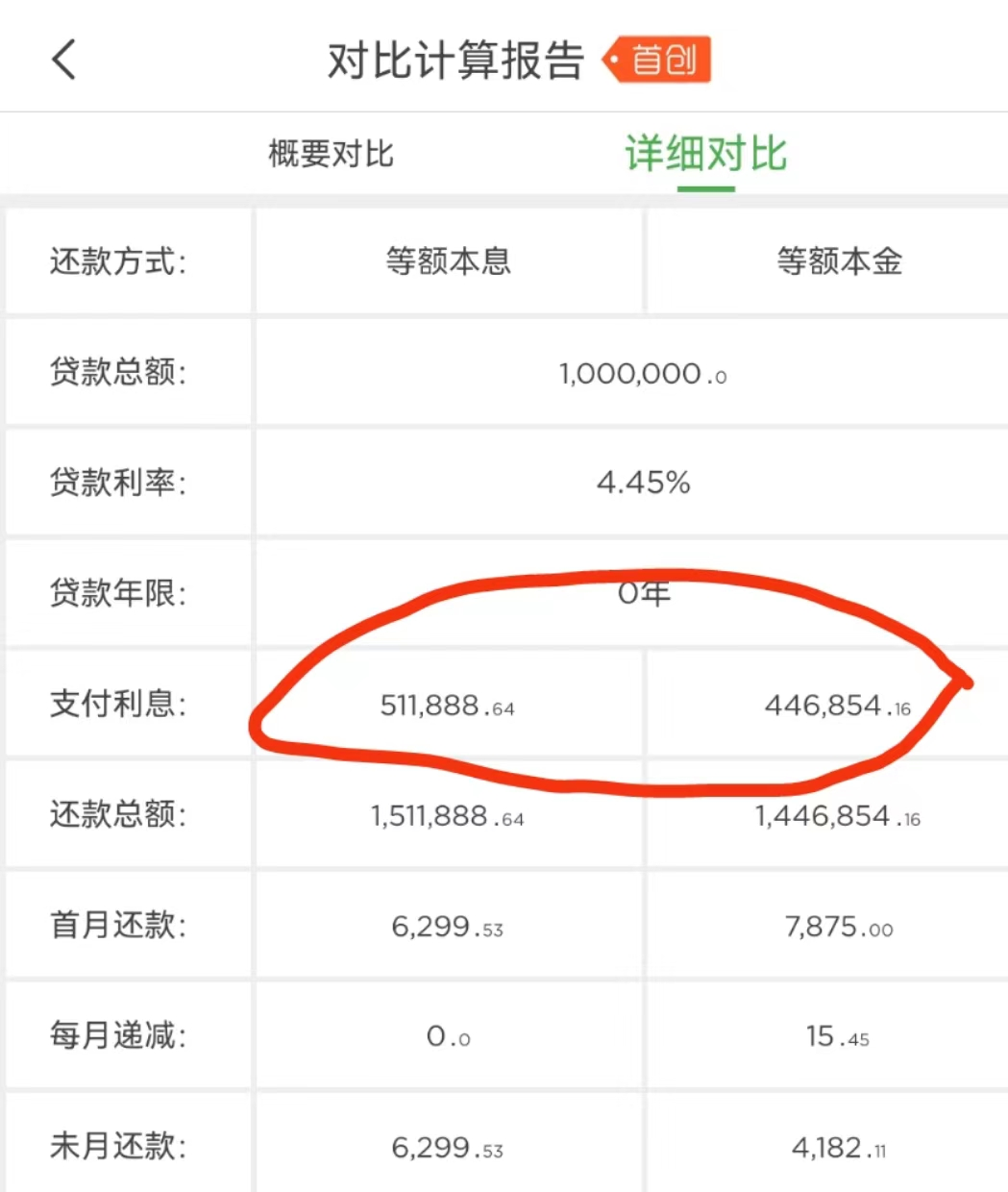The width and height of the screenshot is (1008, 1192).
Task: Tap the 末月还款 value 6,299.53
Action: (x=448, y=1148)
